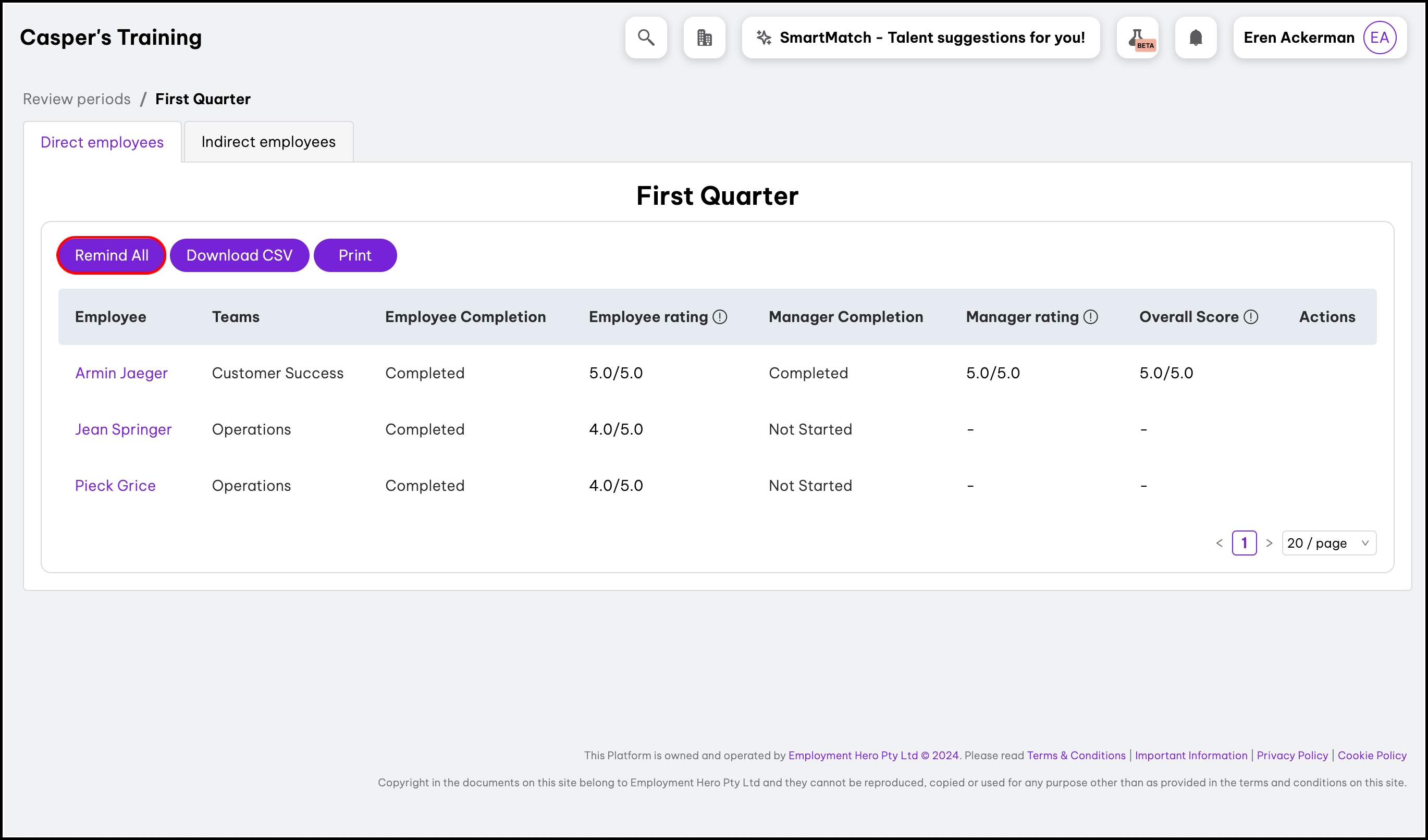Click the Employee rating info icon
The image size is (1428, 840).
click(720, 317)
